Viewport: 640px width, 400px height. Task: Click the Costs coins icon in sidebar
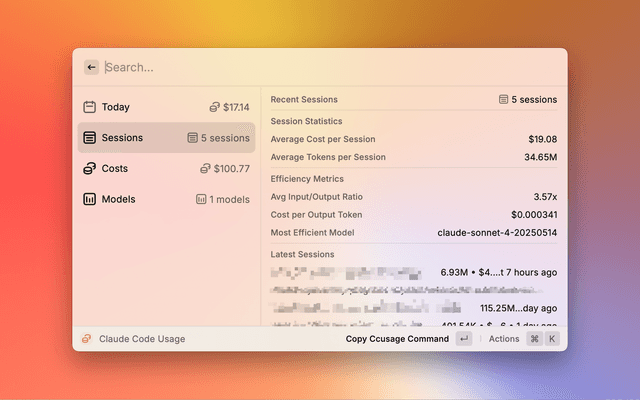pos(89,169)
